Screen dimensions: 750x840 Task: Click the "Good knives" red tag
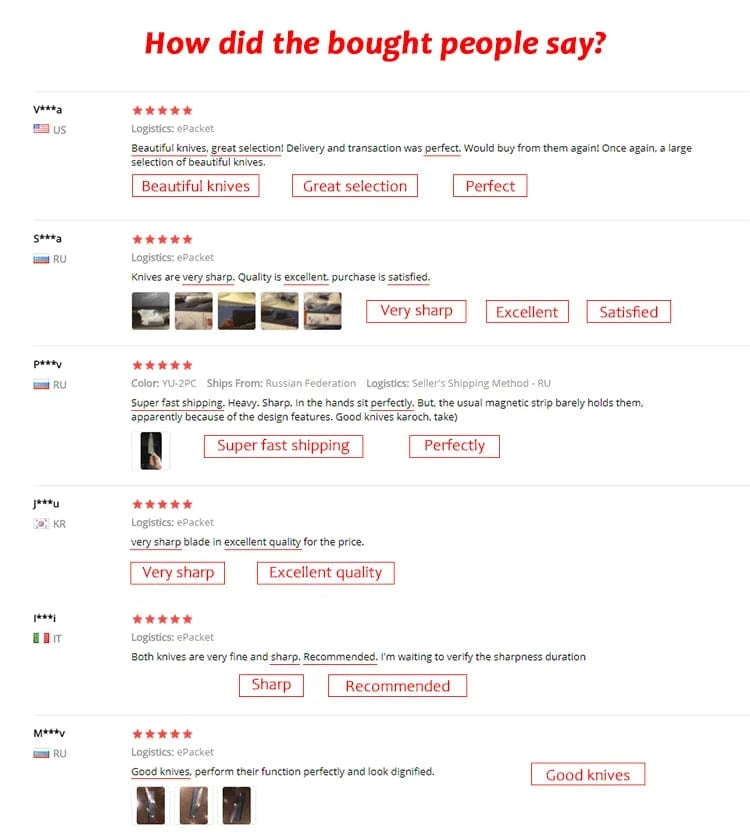click(588, 774)
